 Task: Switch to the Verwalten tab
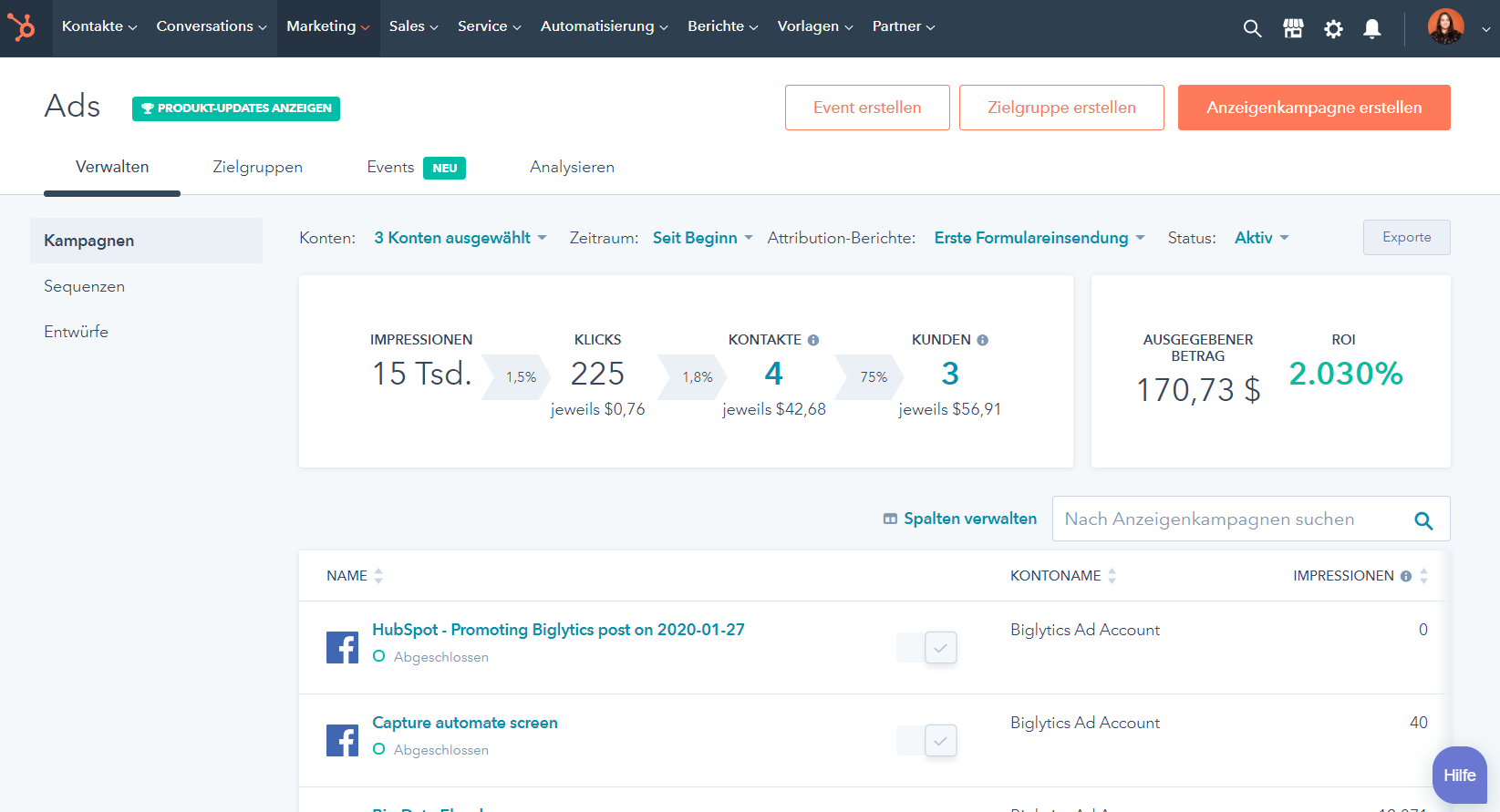tap(112, 167)
